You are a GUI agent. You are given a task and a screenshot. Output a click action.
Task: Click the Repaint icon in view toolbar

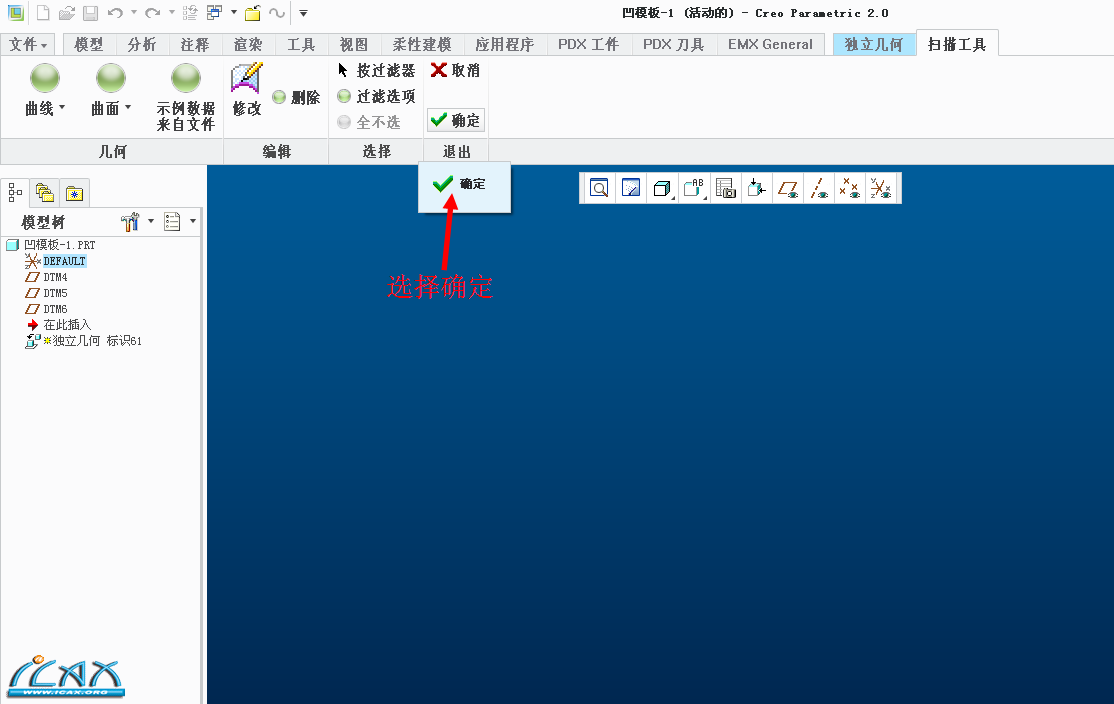coord(631,188)
